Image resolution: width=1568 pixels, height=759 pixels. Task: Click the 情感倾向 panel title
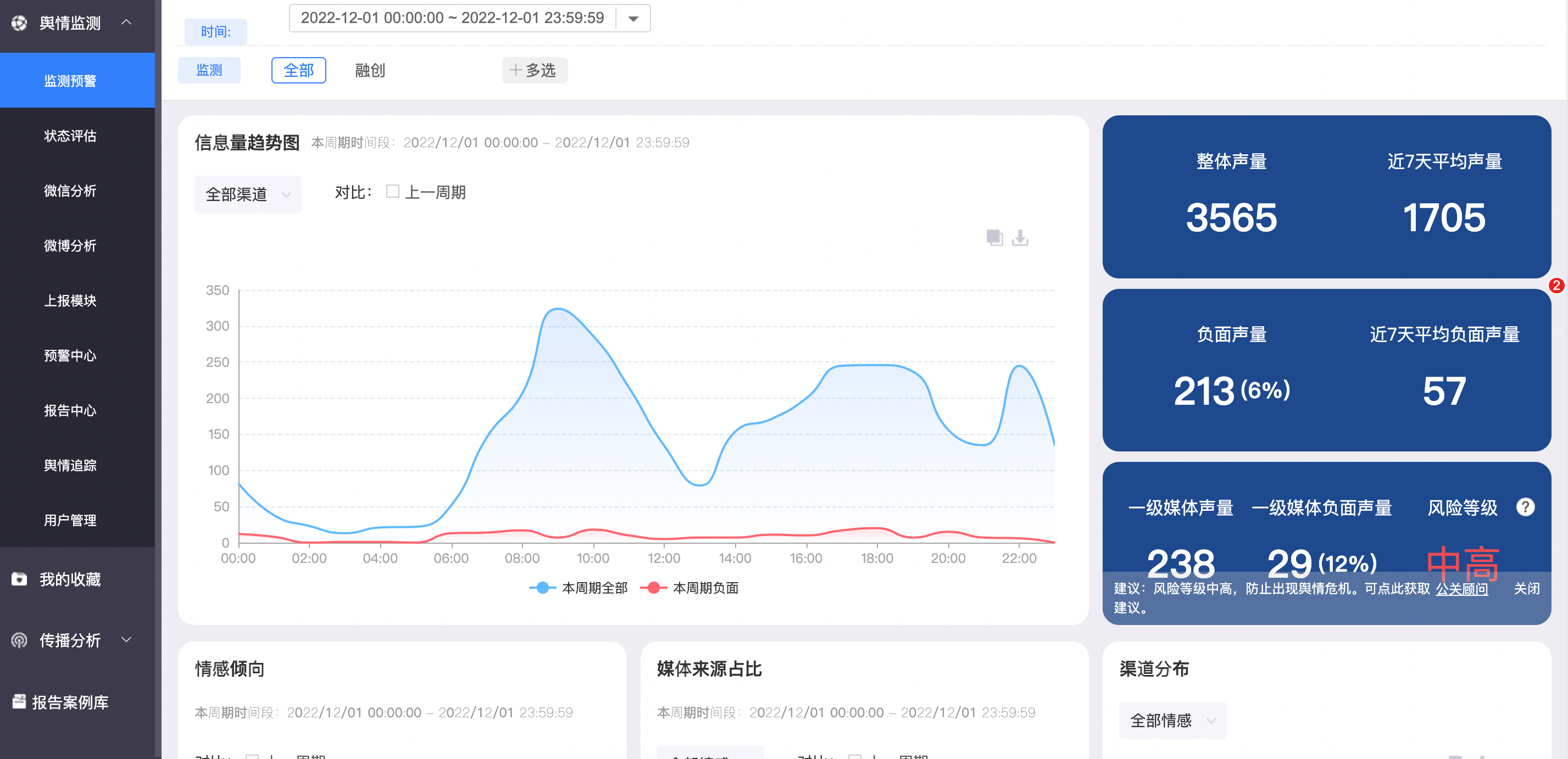[230, 668]
